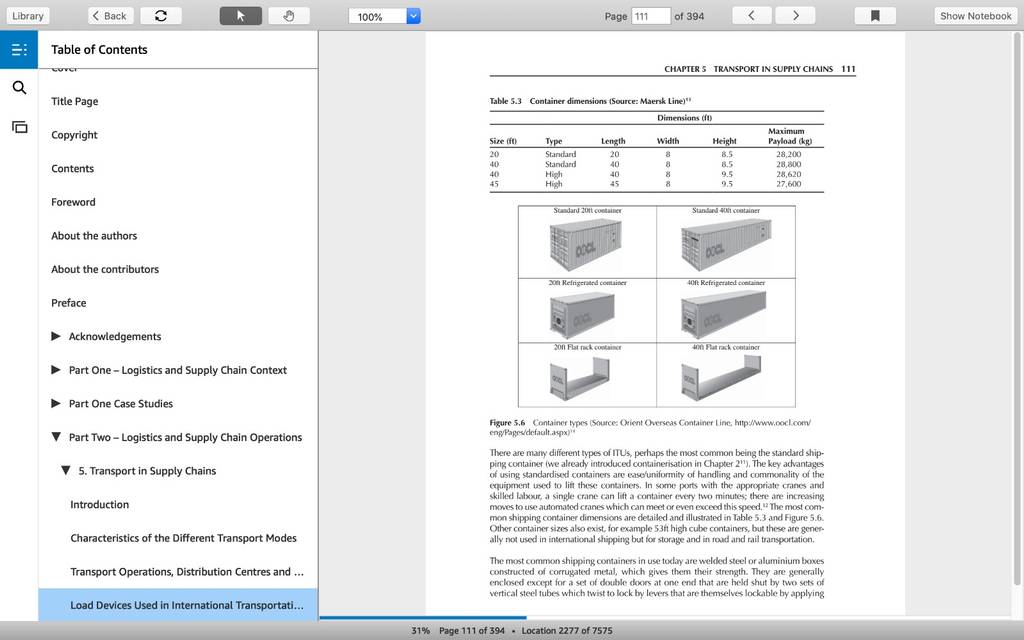The width and height of the screenshot is (1024, 640).
Task: Open Foreword entry
Action: (73, 202)
